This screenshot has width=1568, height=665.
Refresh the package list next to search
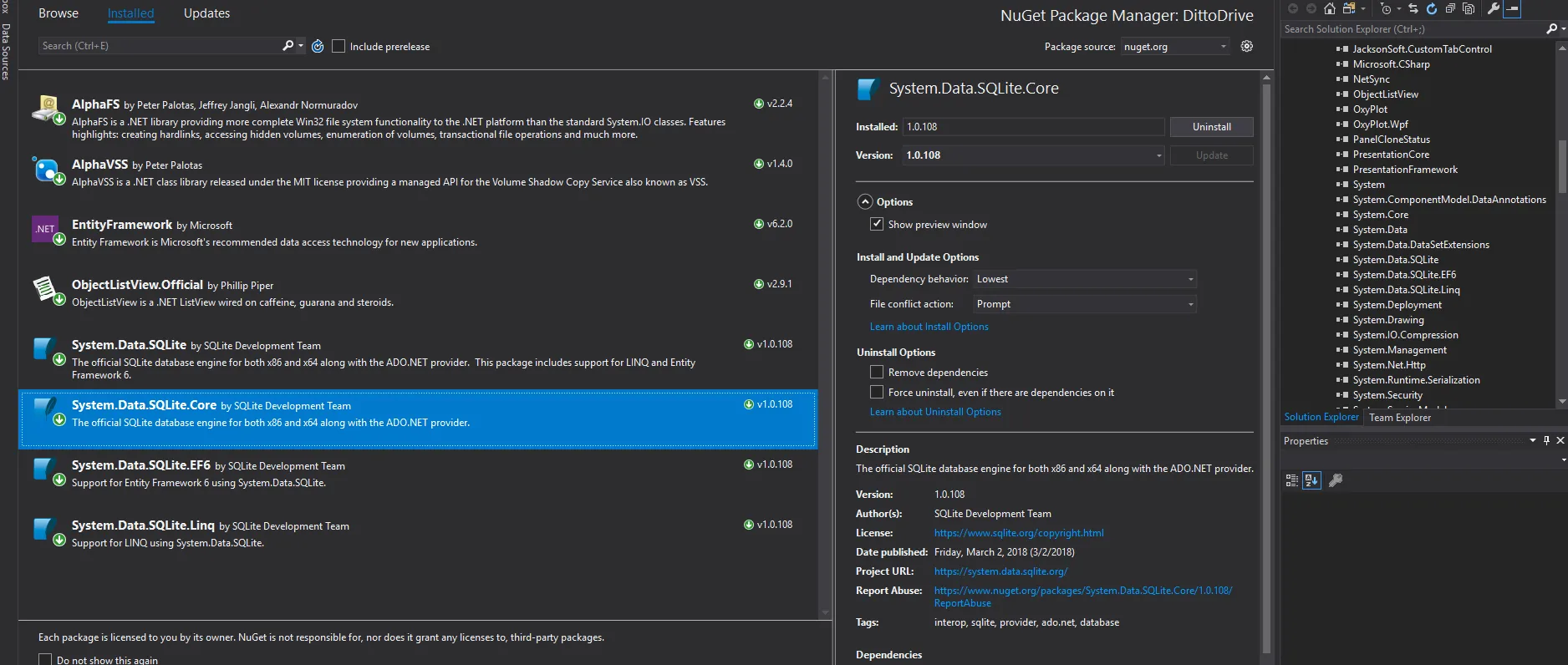pos(318,47)
